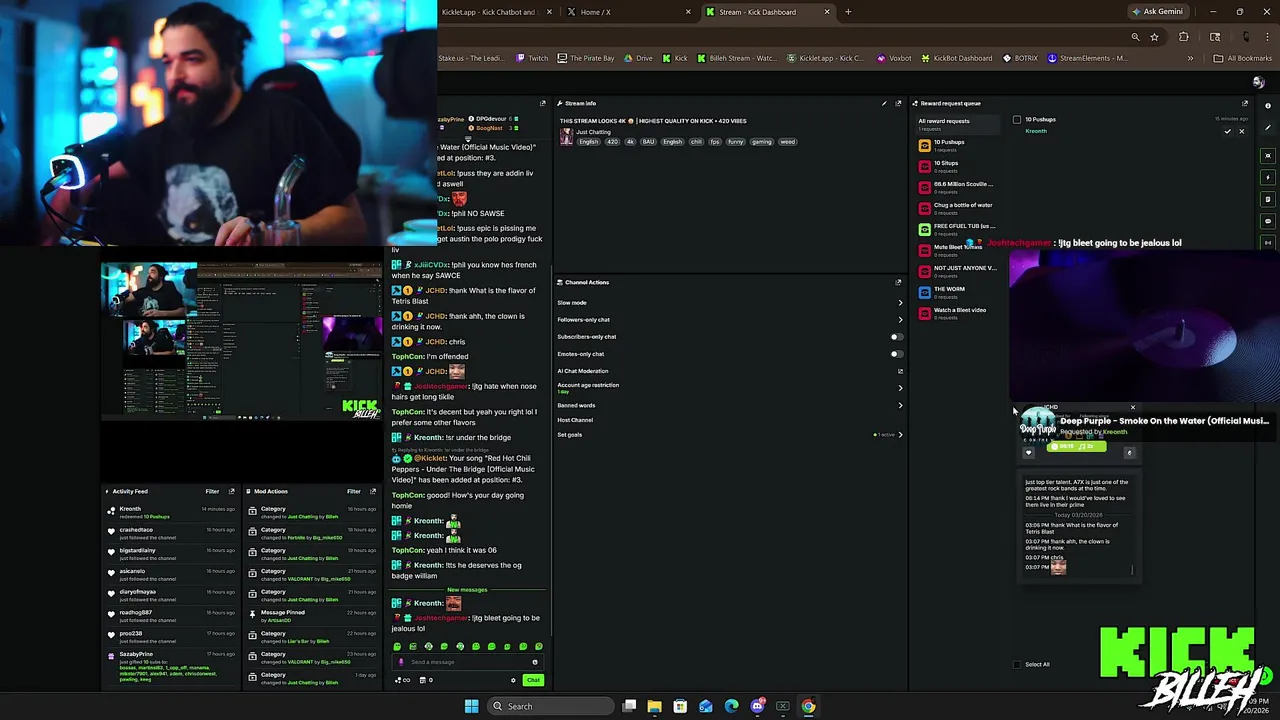Open StreamElements bookmark
This screenshot has height=720, width=1280.
[x=1087, y=58]
